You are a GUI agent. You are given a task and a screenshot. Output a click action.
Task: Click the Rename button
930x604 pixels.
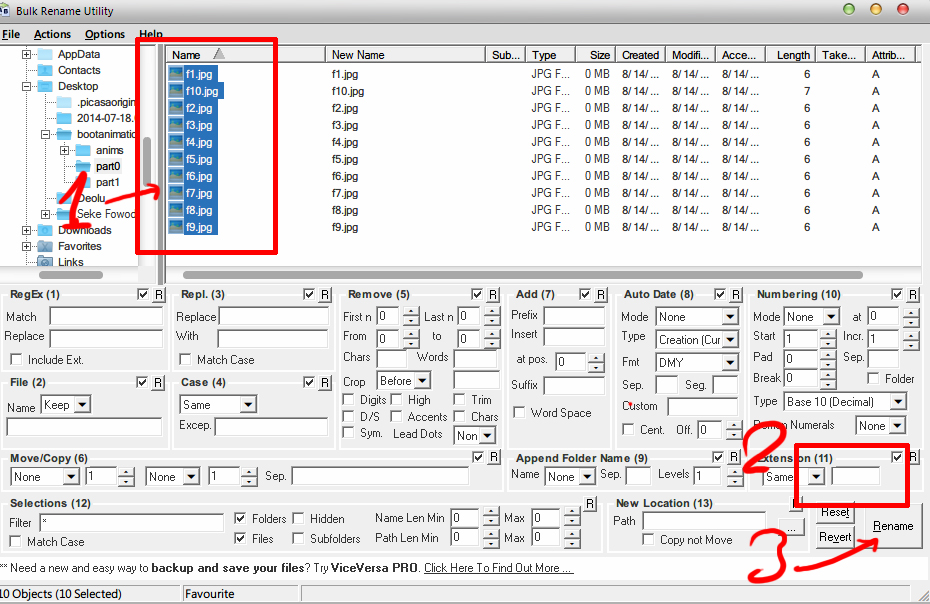click(893, 526)
